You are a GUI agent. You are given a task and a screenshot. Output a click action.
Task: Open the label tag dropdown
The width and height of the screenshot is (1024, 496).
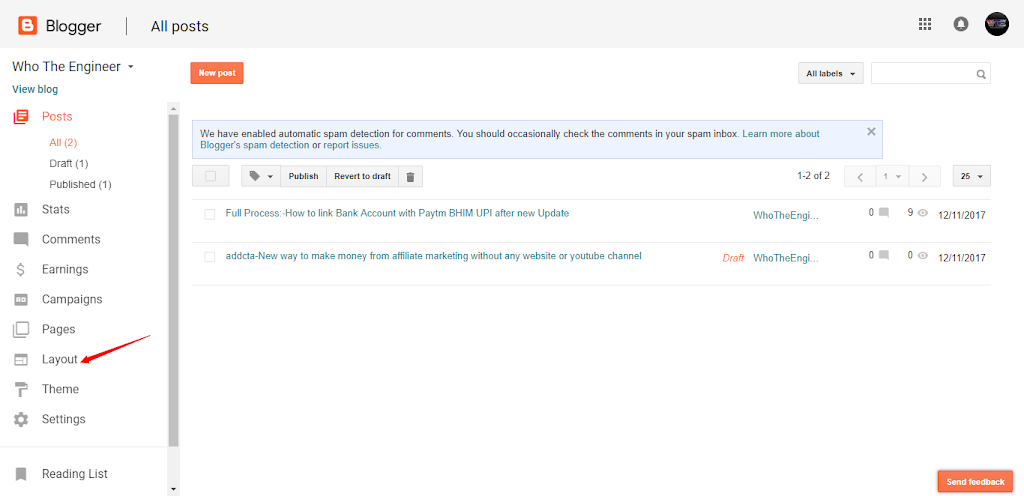point(260,176)
